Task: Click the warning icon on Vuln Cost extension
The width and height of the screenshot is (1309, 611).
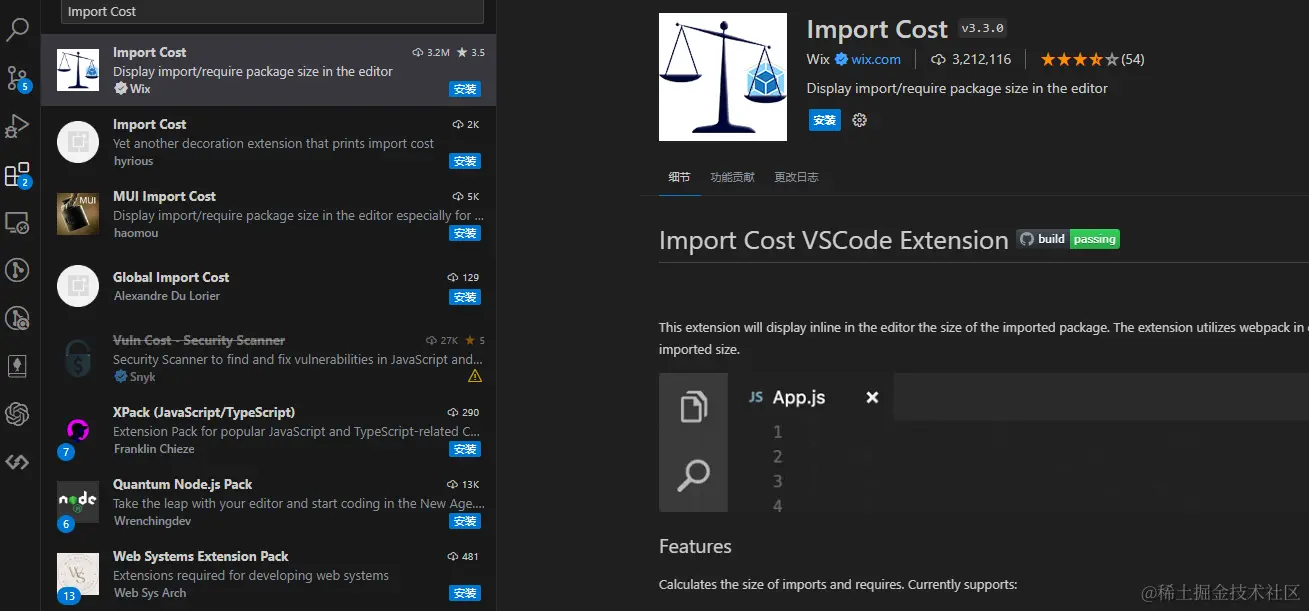Action: pos(475,377)
